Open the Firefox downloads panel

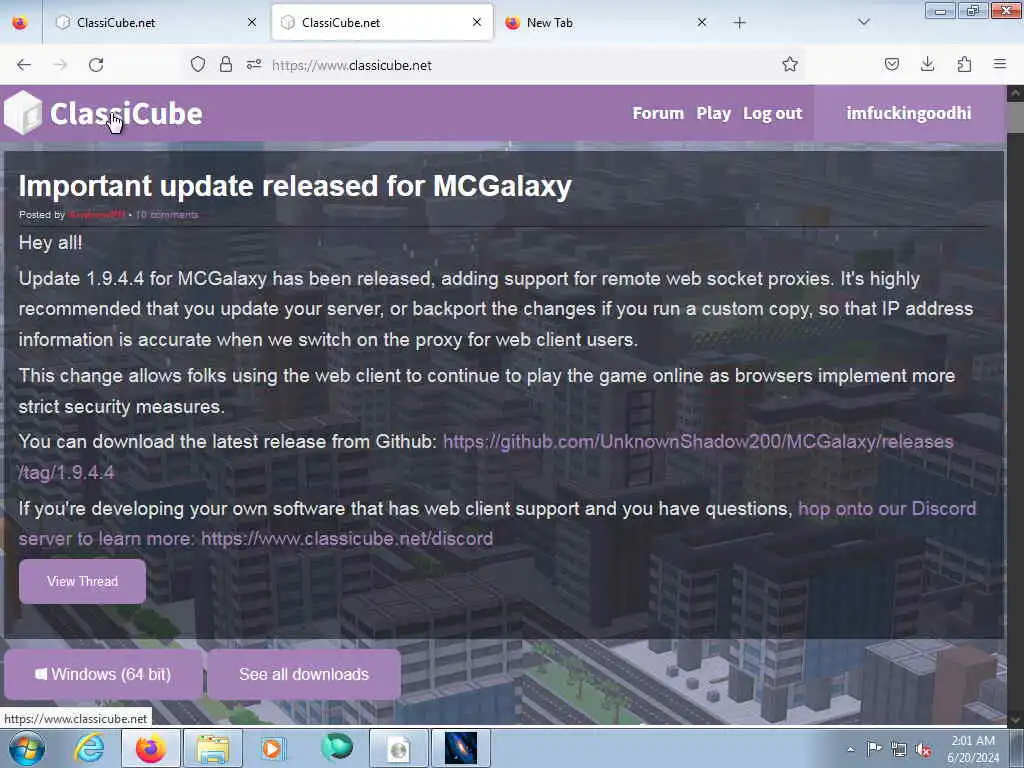(927, 64)
